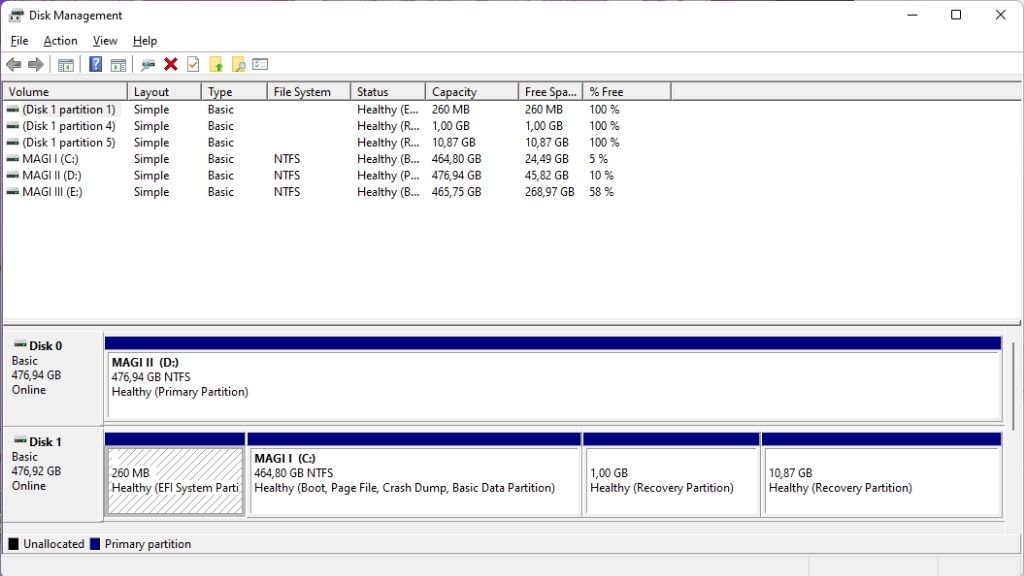The height and width of the screenshot is (576, 1024).
Task: Select the (Disk 1 partition 5) volume name
Action: (x=69, y=142)
